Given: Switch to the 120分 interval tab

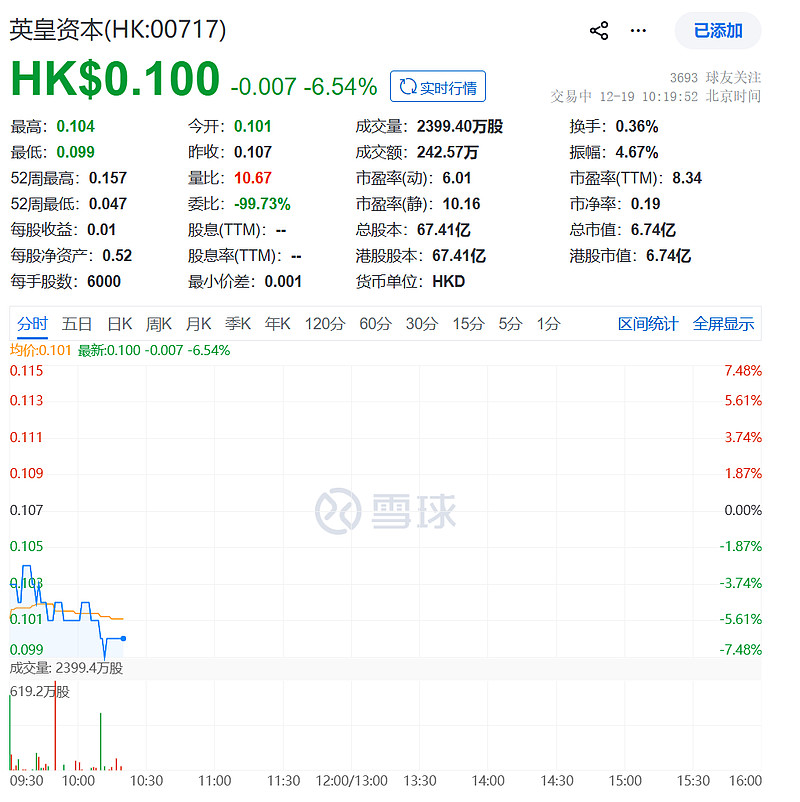Looking at the screenshot, I should pos(325,324).
